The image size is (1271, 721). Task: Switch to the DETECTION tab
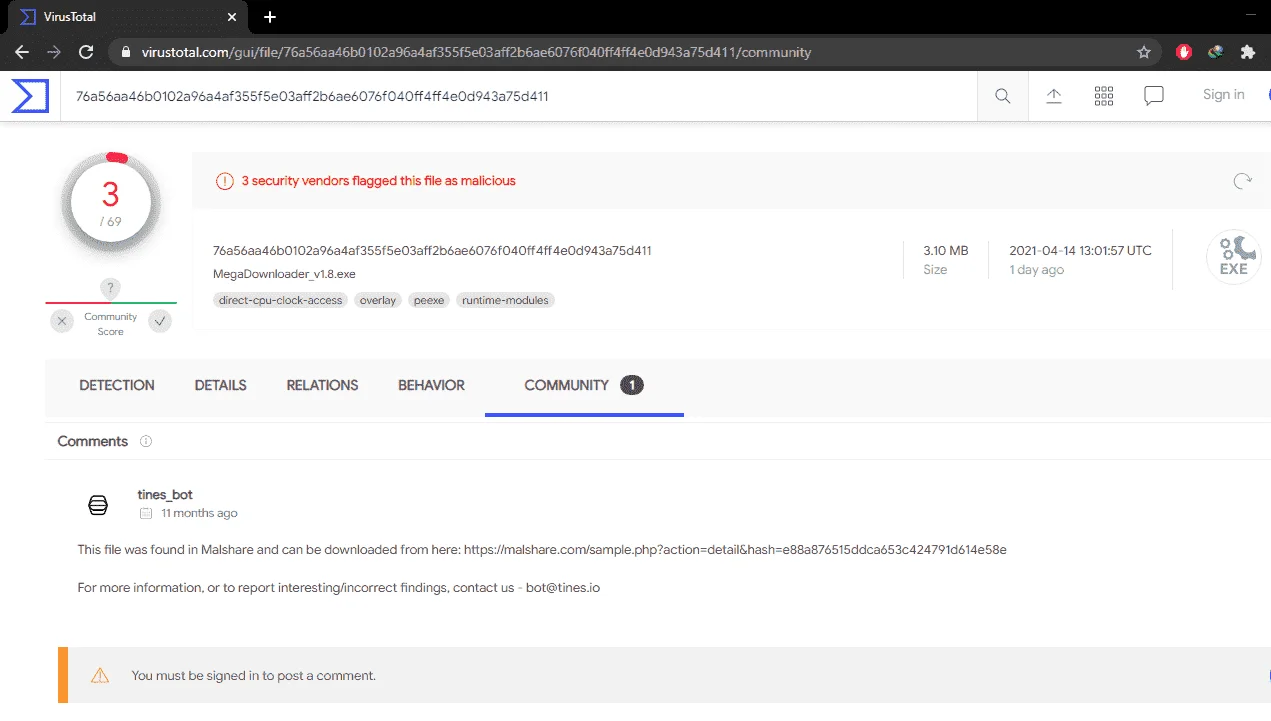[117, 385]
